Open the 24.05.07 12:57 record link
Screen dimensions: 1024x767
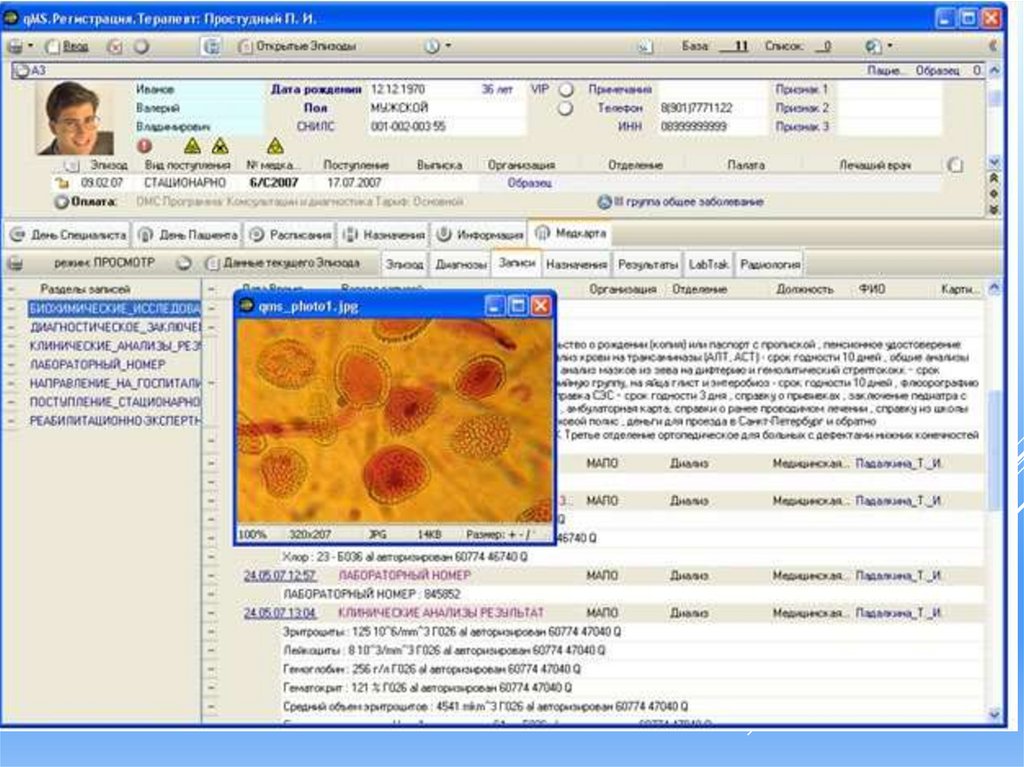point(280,576)
